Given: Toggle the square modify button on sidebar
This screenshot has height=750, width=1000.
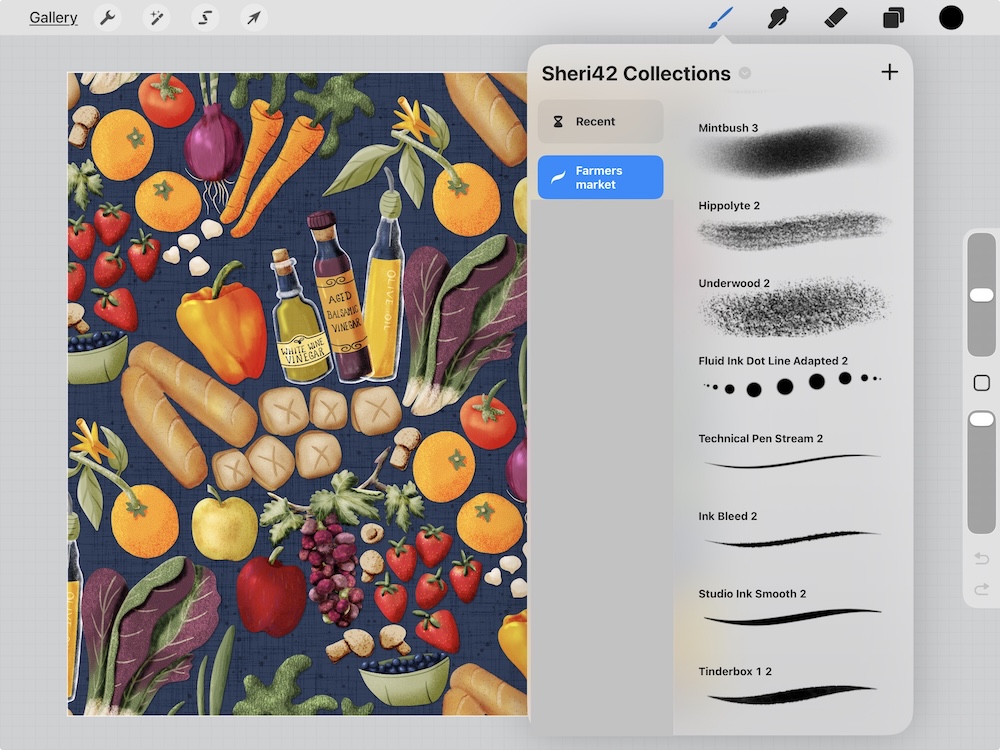Looking at the screenshot, I should (981, 383).
